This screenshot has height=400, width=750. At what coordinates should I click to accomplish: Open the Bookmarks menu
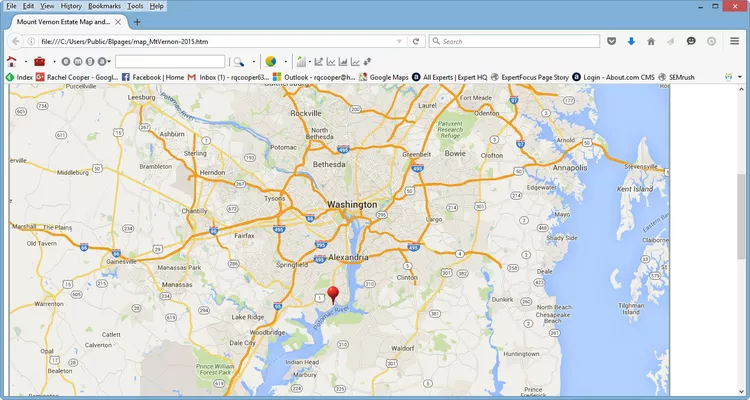104,6
